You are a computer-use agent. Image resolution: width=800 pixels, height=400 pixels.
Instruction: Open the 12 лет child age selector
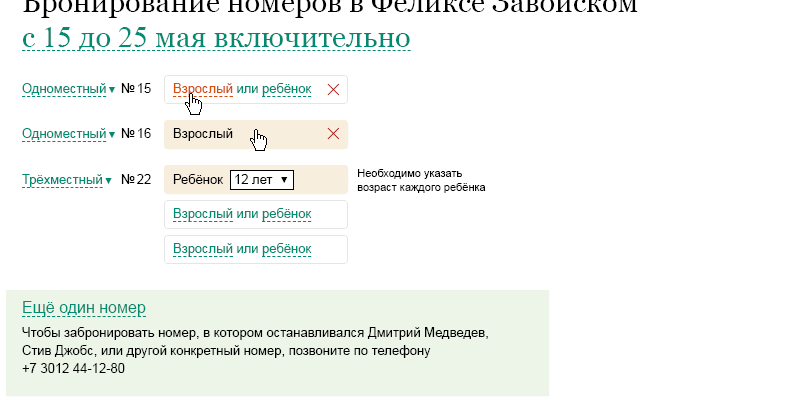click(261, 179)
